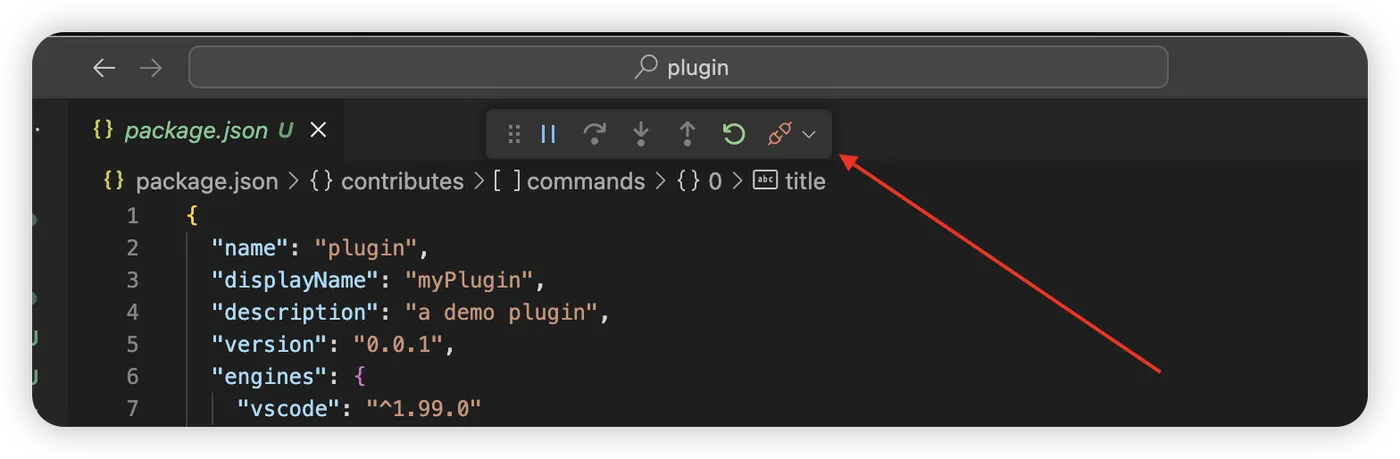Click the Step Out debug button
Screen dimensions: 1400x459
[x=687, y=134]
